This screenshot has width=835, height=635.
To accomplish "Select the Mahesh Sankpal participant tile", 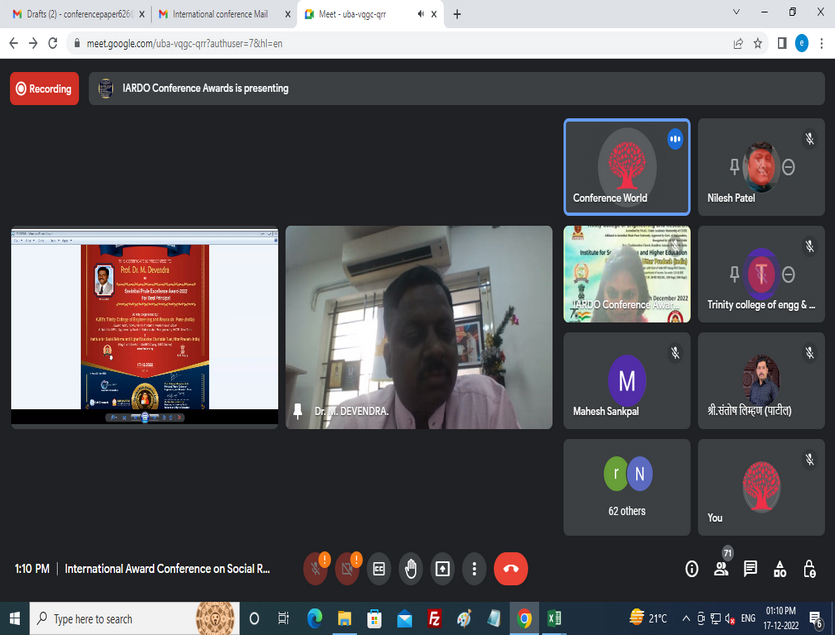I will tap(627, 381).
